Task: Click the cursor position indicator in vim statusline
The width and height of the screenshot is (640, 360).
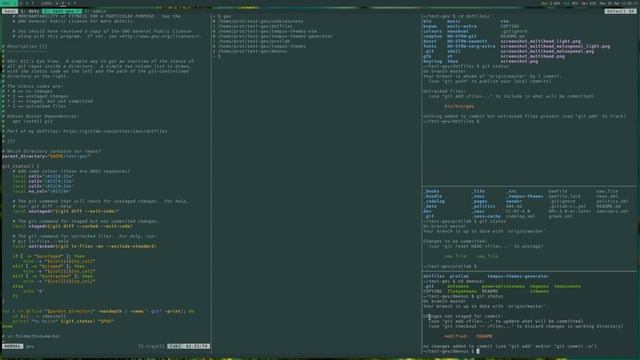Action: pos(189,346)
